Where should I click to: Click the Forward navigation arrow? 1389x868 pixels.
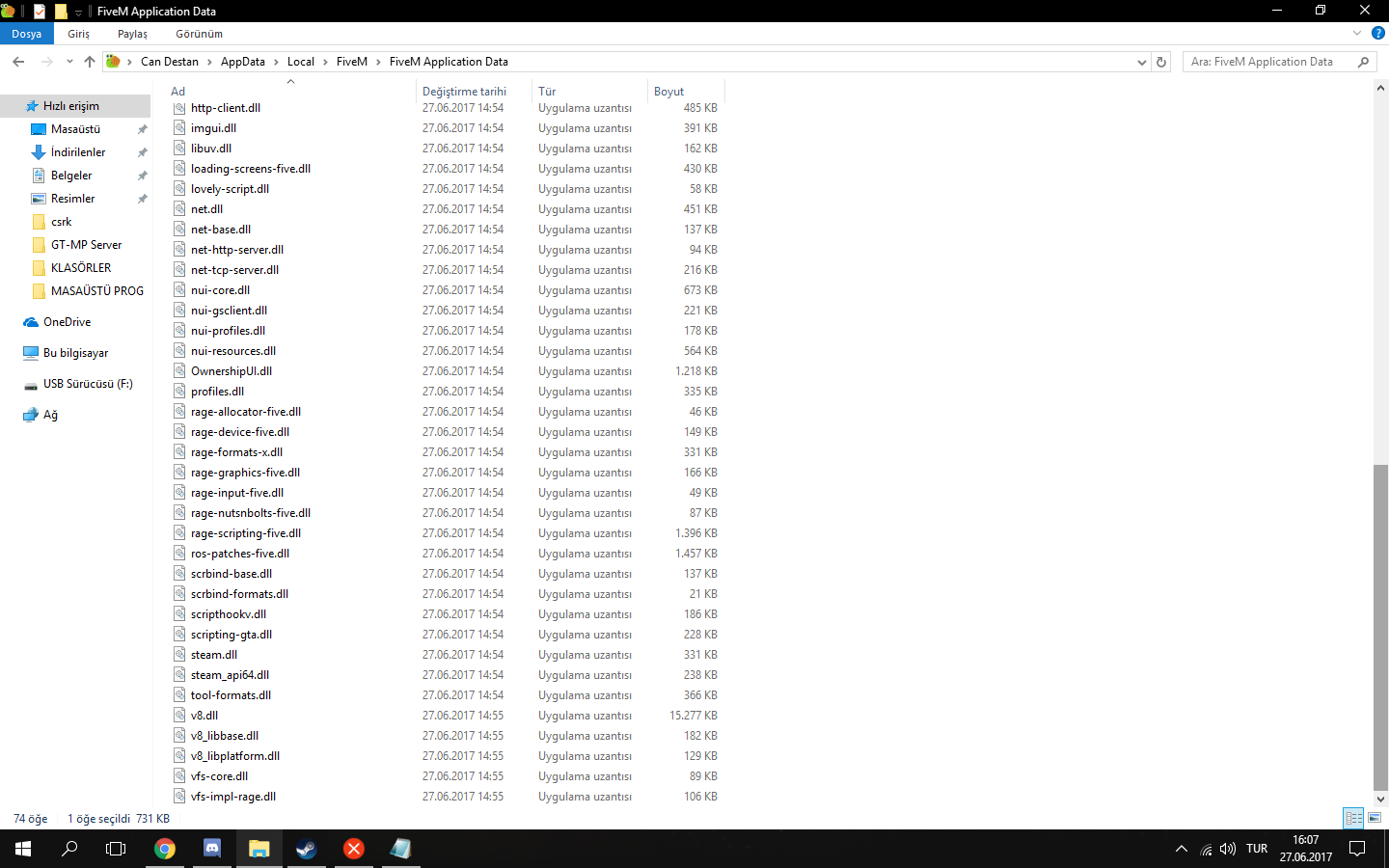46,62
